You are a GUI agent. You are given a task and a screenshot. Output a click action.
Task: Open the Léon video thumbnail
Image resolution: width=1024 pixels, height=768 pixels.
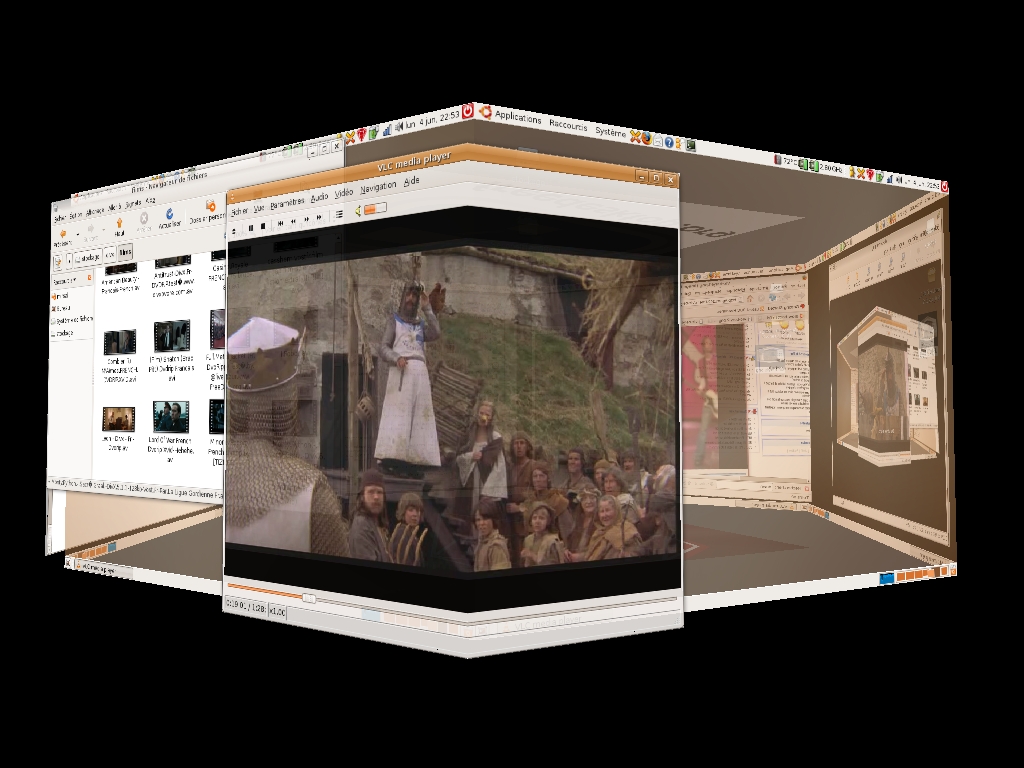[x=119, y=419]
